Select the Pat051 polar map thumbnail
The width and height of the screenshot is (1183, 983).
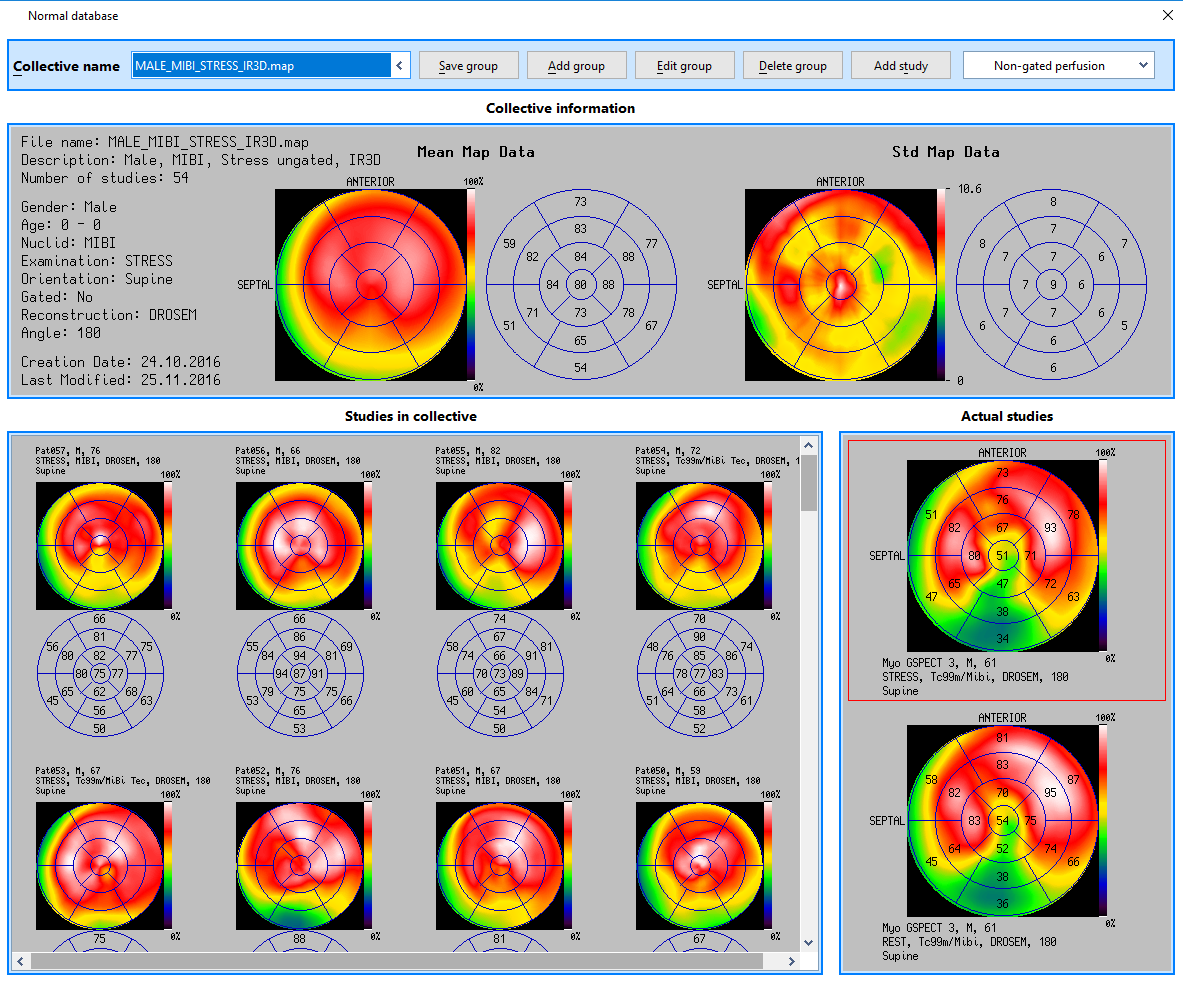coord(499,865)
